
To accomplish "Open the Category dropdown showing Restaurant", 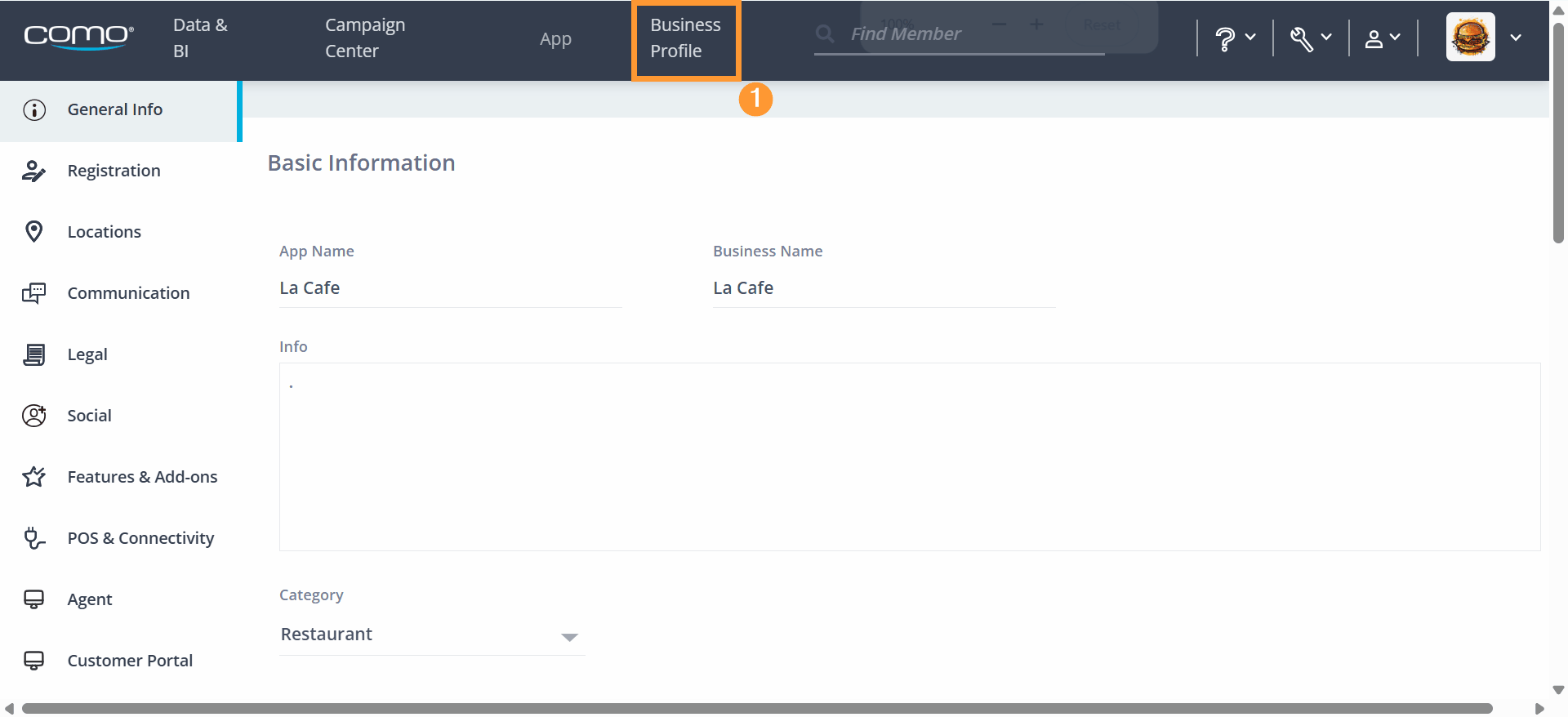I will click(432, 635).
